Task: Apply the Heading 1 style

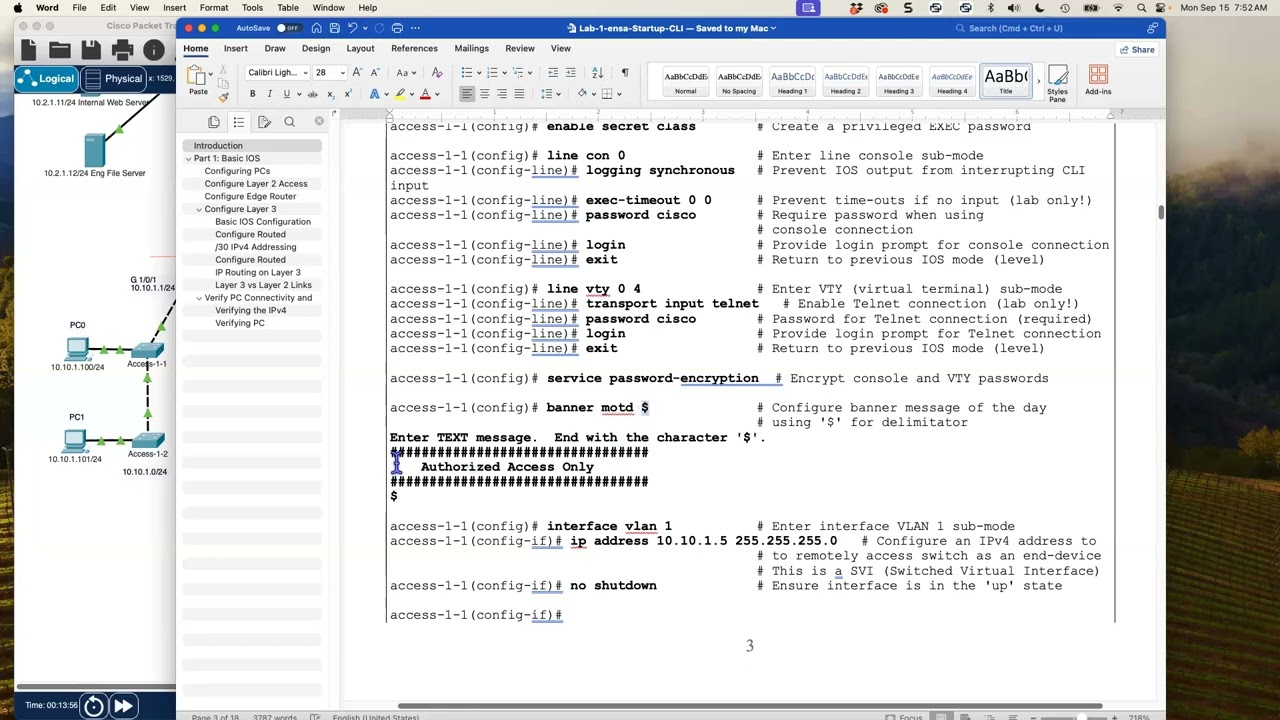Action: (792, 82)
